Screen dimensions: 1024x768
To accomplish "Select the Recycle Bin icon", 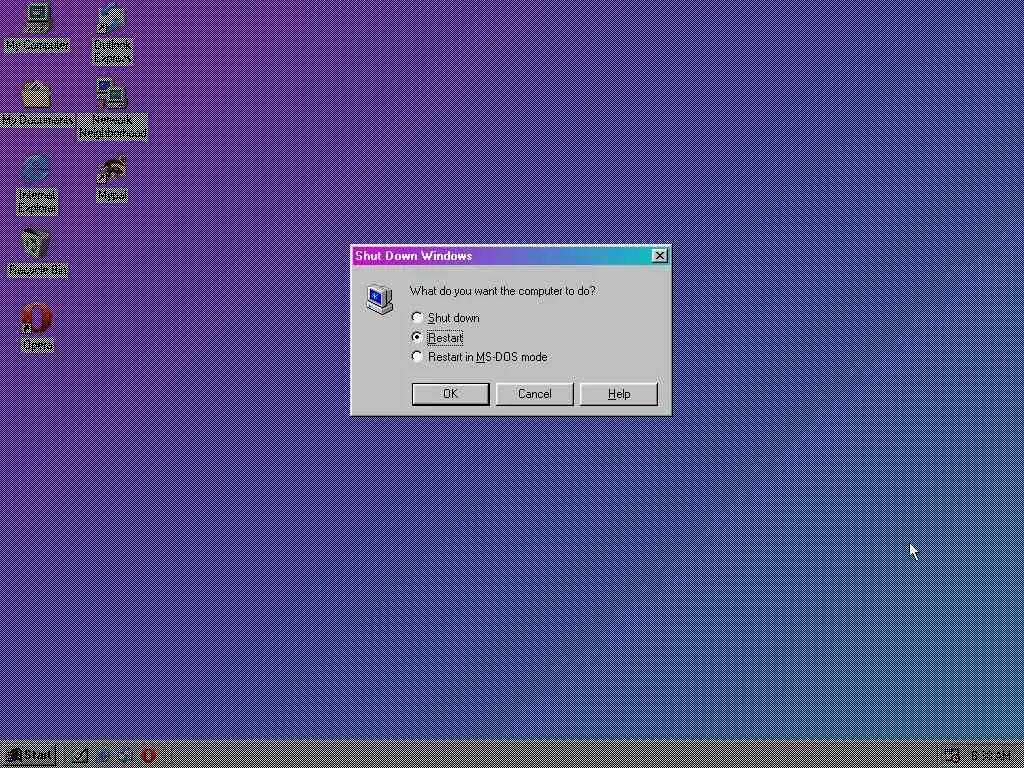I will tap(37, 252).
